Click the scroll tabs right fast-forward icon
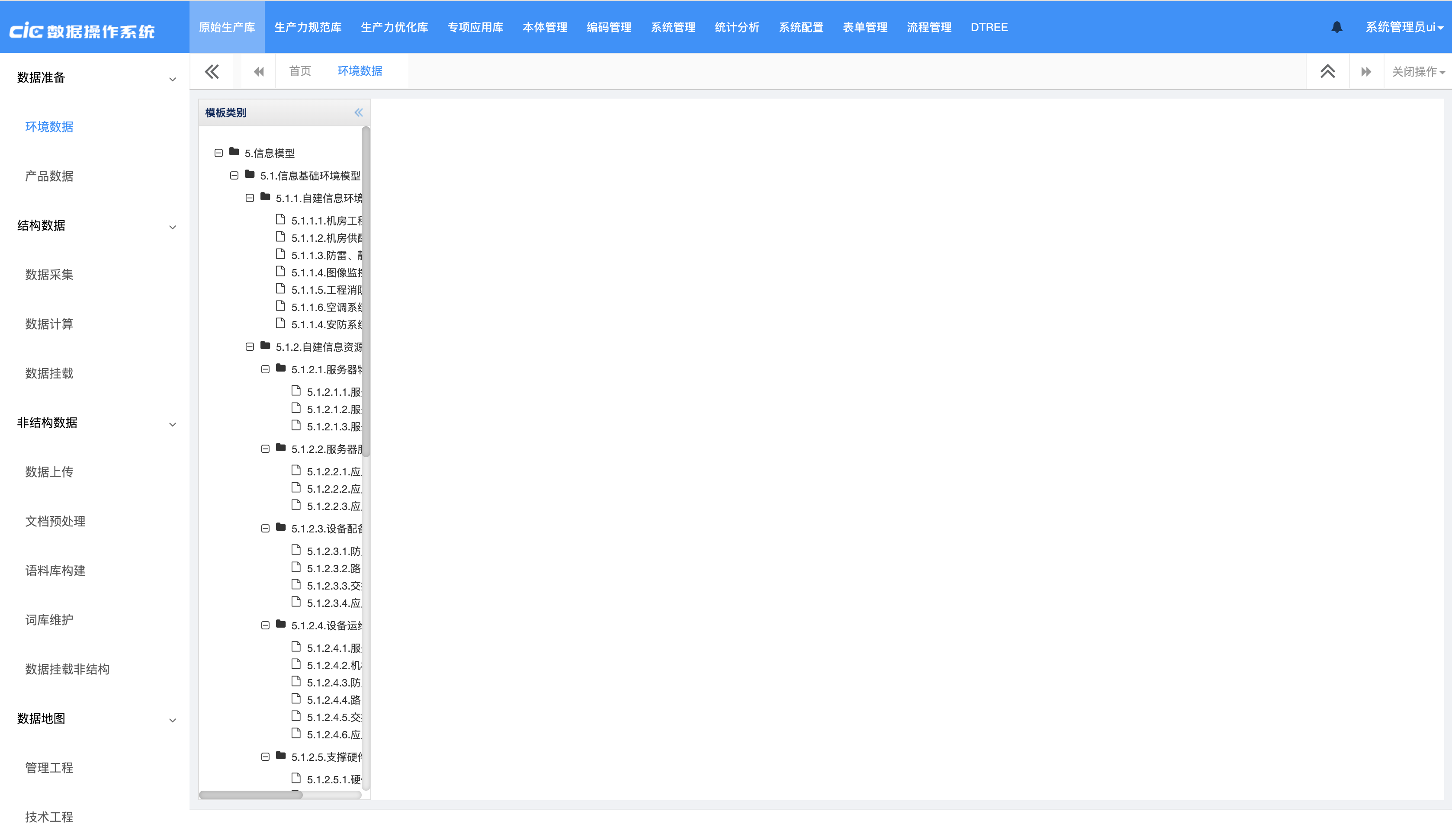 point(1365,71)
